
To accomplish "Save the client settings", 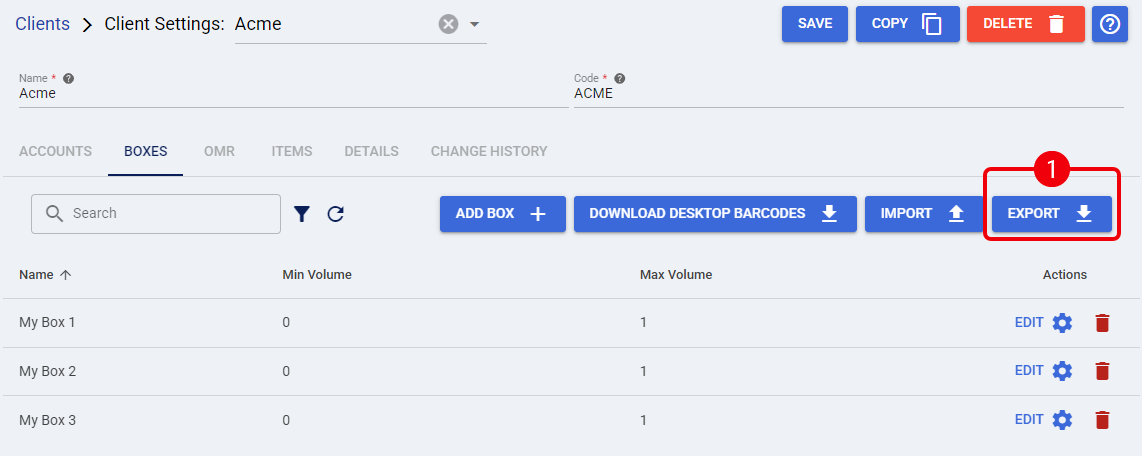I will point(815,24).
